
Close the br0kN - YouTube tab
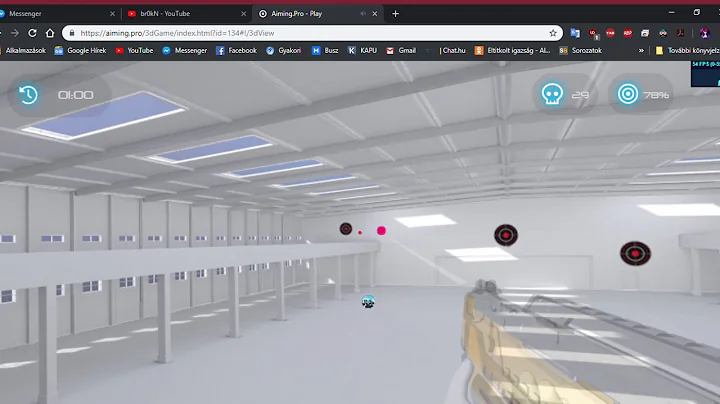coord(244,14)
